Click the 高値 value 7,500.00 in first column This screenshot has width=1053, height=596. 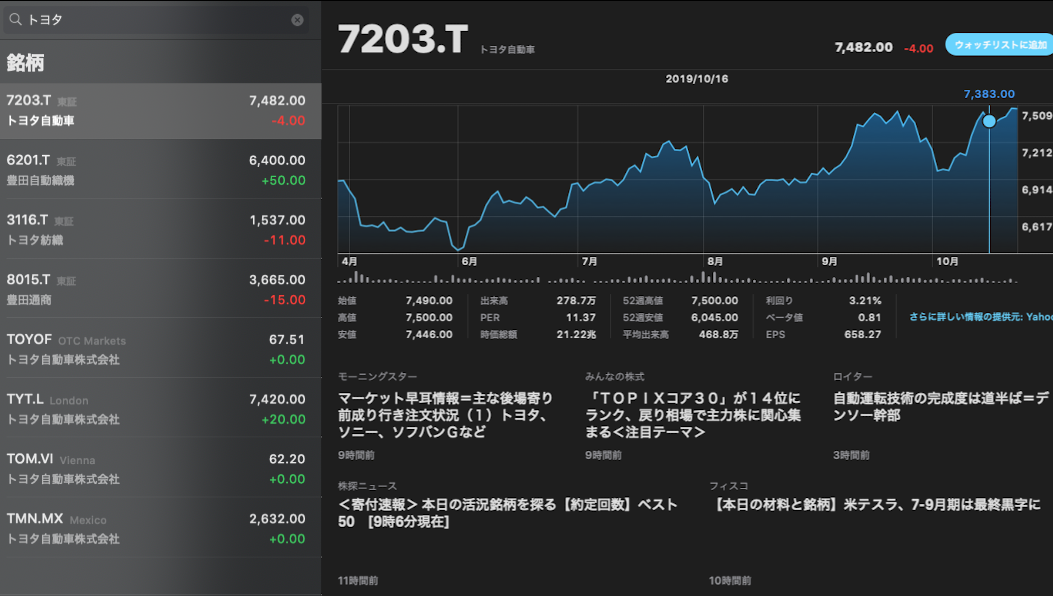pos(428,317)
